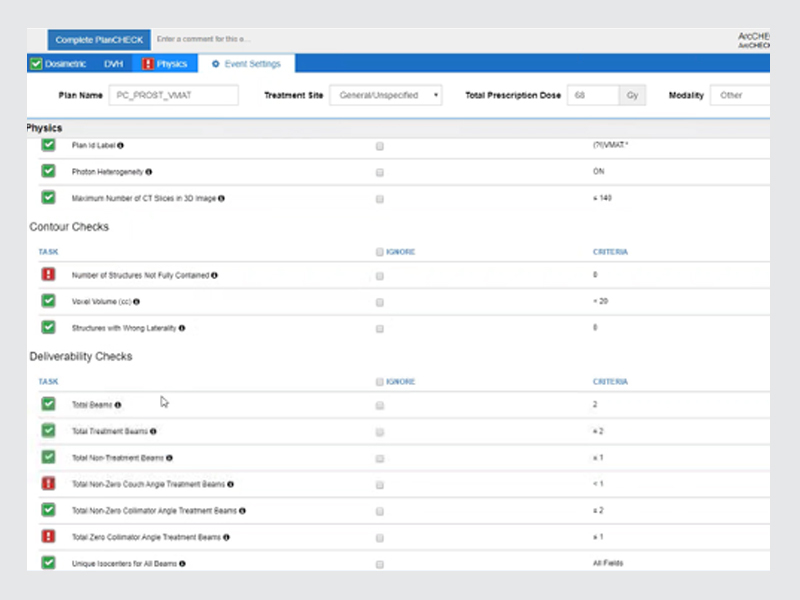Tick ignore checkbox for Total Beams
This screenshot has height=600, width=800.
[x=380, y=406]
